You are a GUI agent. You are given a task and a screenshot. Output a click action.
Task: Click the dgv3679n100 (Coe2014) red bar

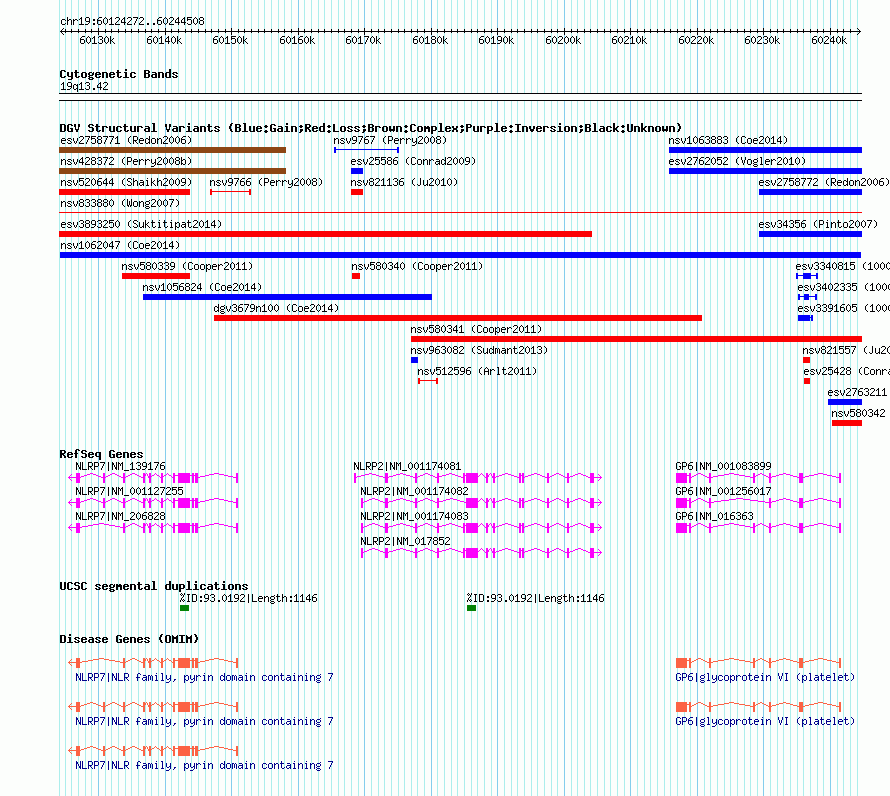[458, 318]
